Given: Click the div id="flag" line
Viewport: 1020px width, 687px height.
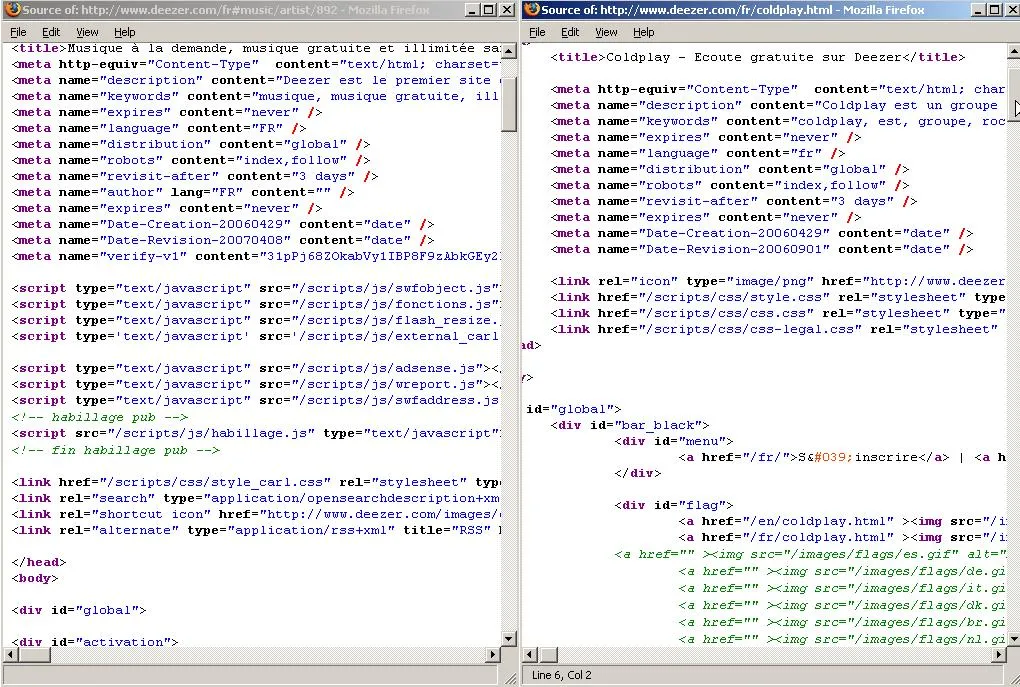Looking at the screenshot, I should click(674, 505).
